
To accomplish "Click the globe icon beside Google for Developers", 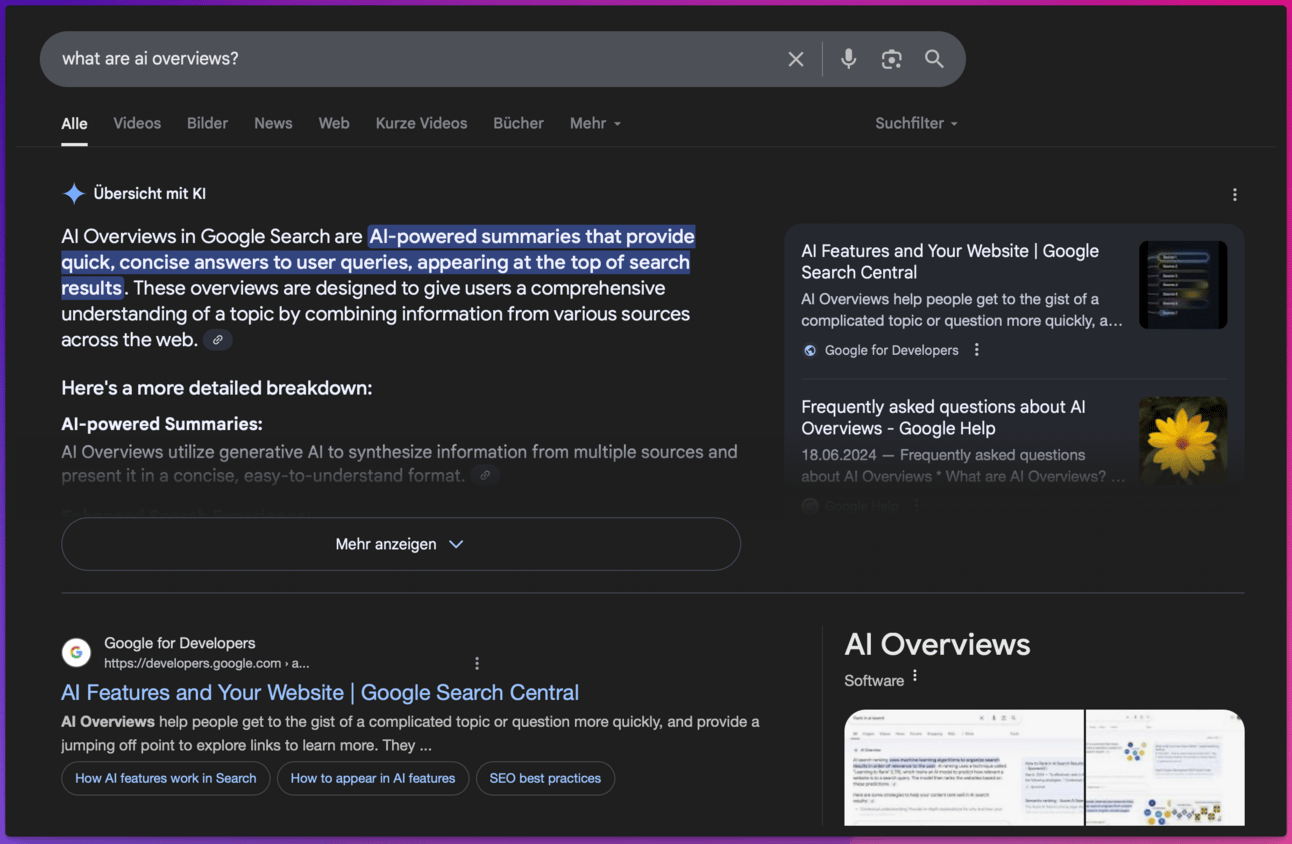I will coord(810,350).
